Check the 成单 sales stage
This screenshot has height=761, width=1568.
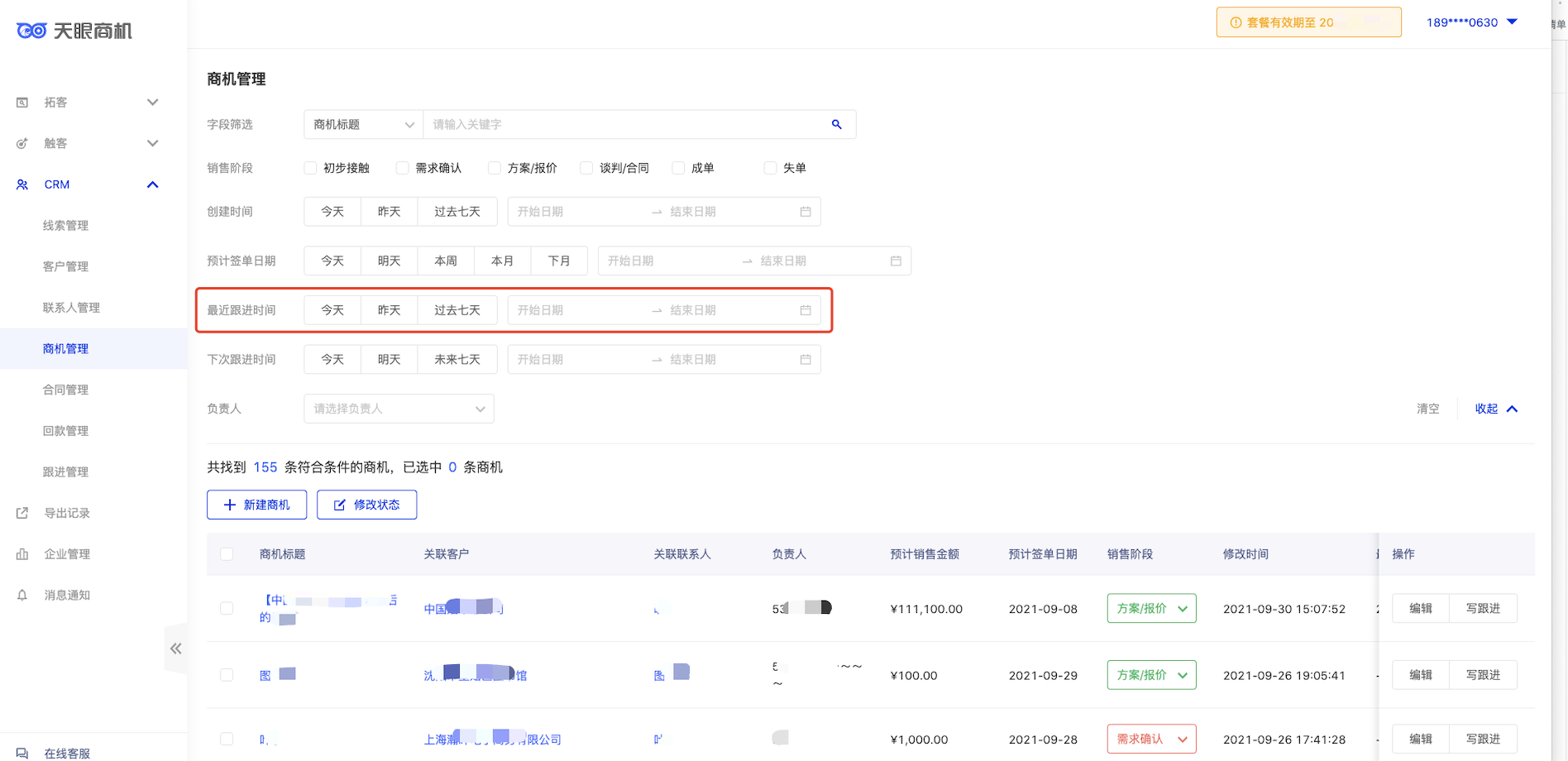(x=678, y=168)
